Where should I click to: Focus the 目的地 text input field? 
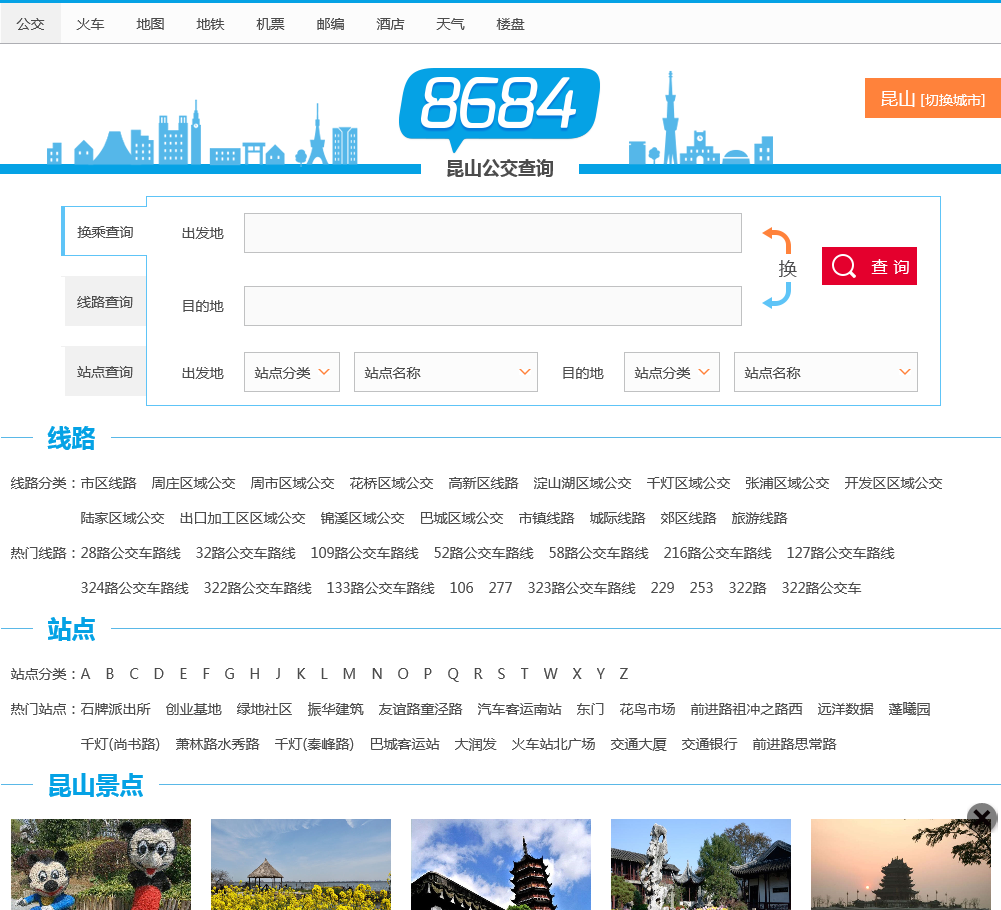(492, 306)
